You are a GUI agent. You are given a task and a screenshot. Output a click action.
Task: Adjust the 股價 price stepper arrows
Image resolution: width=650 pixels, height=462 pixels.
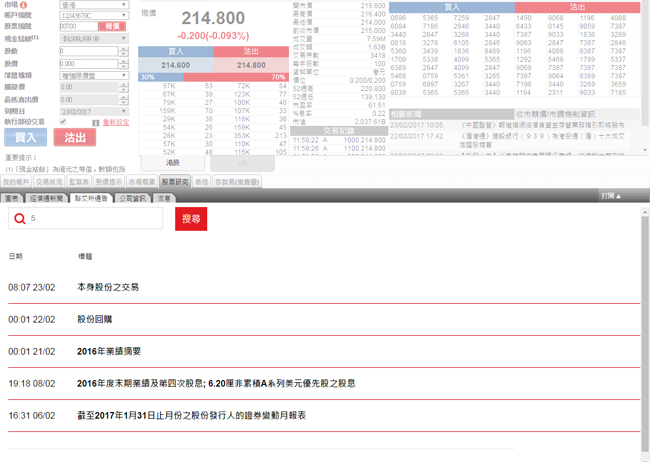point(123,62)
